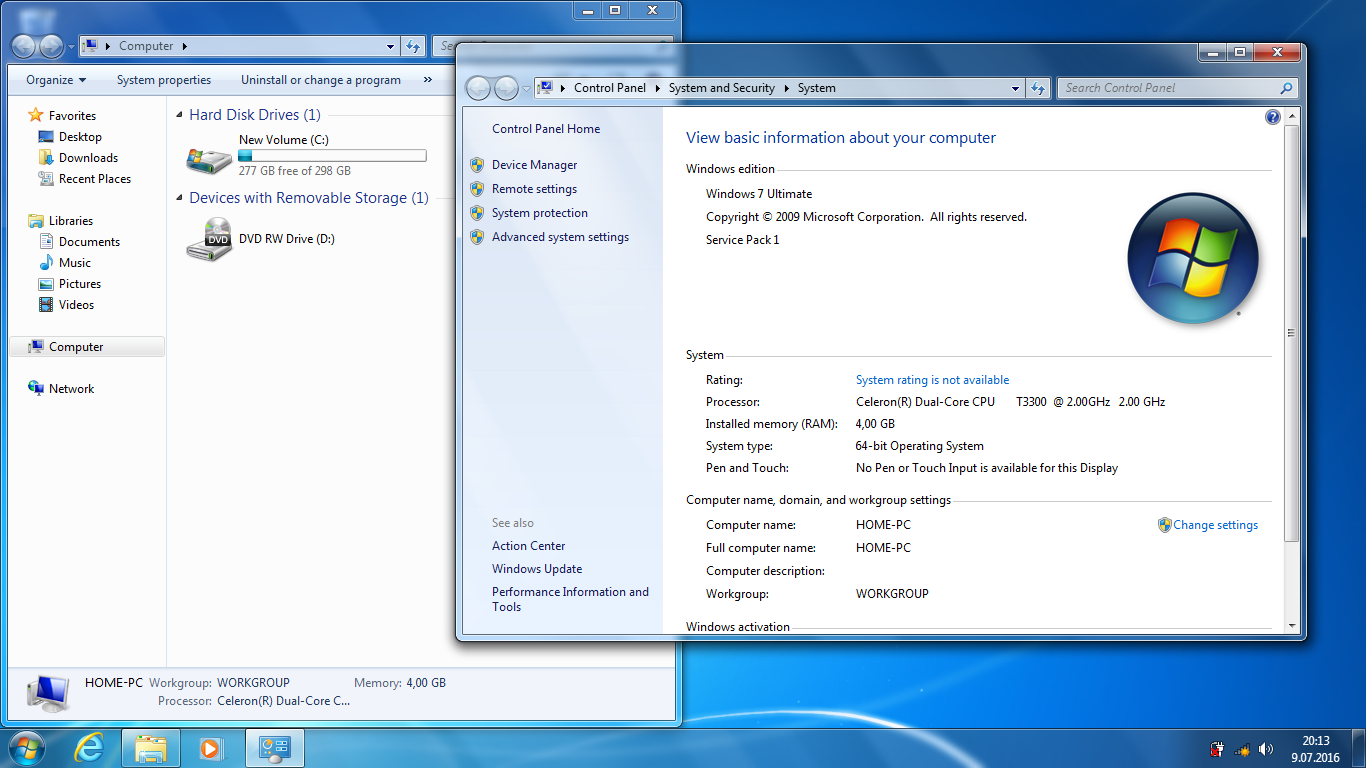
Task: Click scroll-down arrow in System window scrollbar
Action: click(1292, 625)
